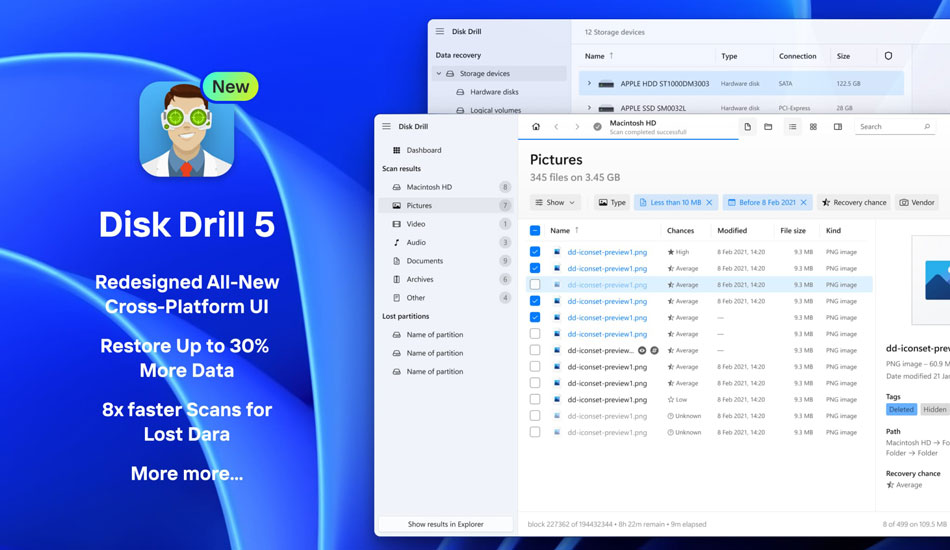Switch to list view icon

coord(792,127)
